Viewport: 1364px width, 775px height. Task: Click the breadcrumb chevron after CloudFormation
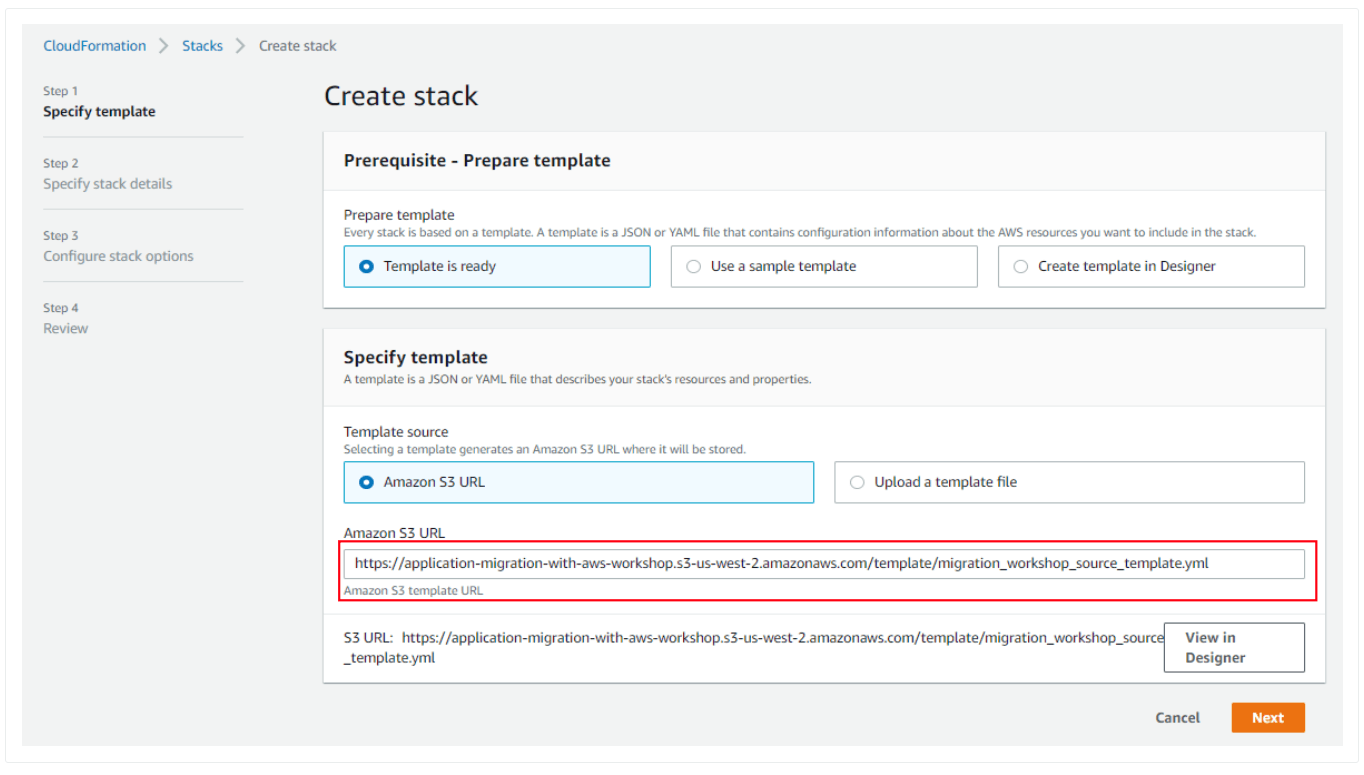[164, 46]
